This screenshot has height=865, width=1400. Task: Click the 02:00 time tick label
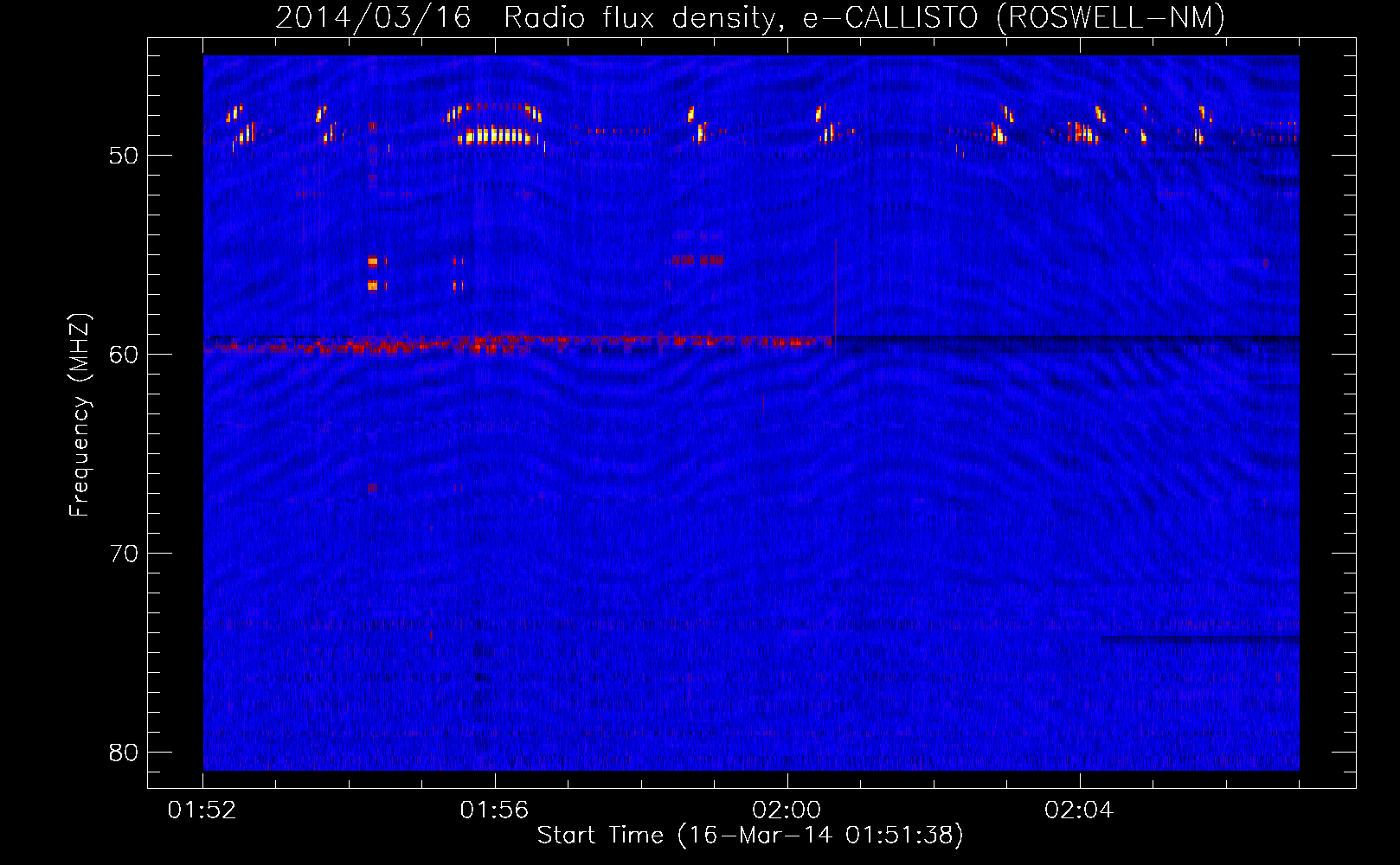(x=787, y=811)
